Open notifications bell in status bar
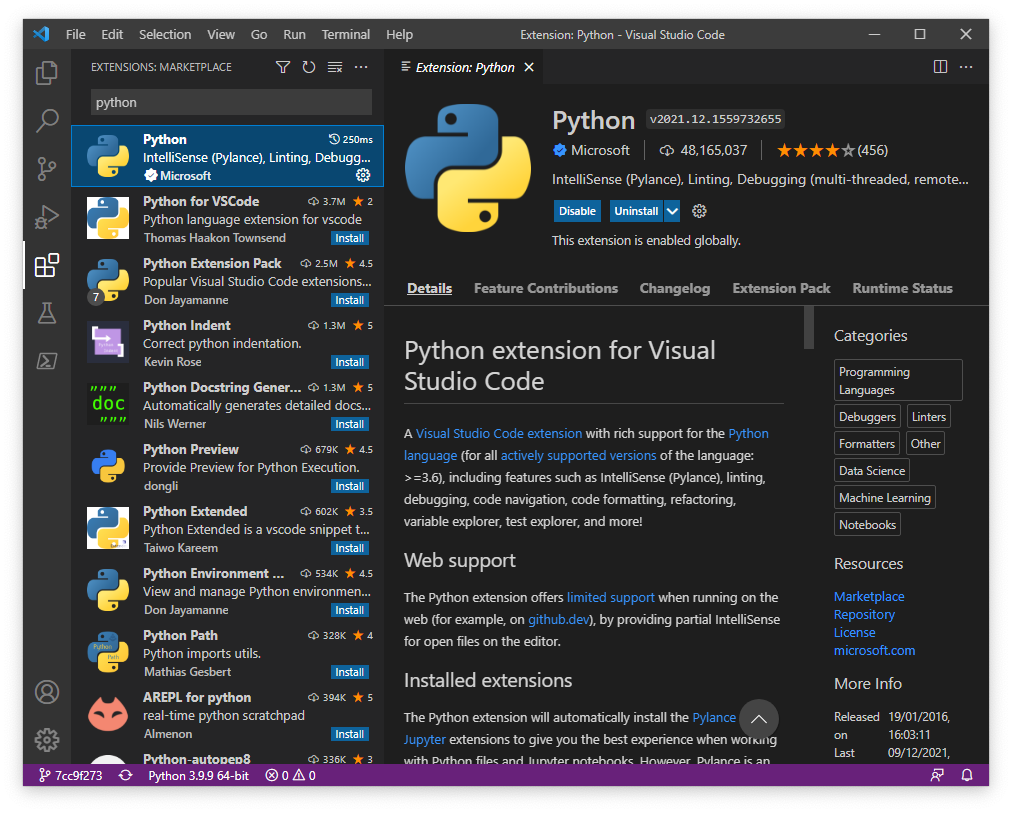 pos(967,776)
